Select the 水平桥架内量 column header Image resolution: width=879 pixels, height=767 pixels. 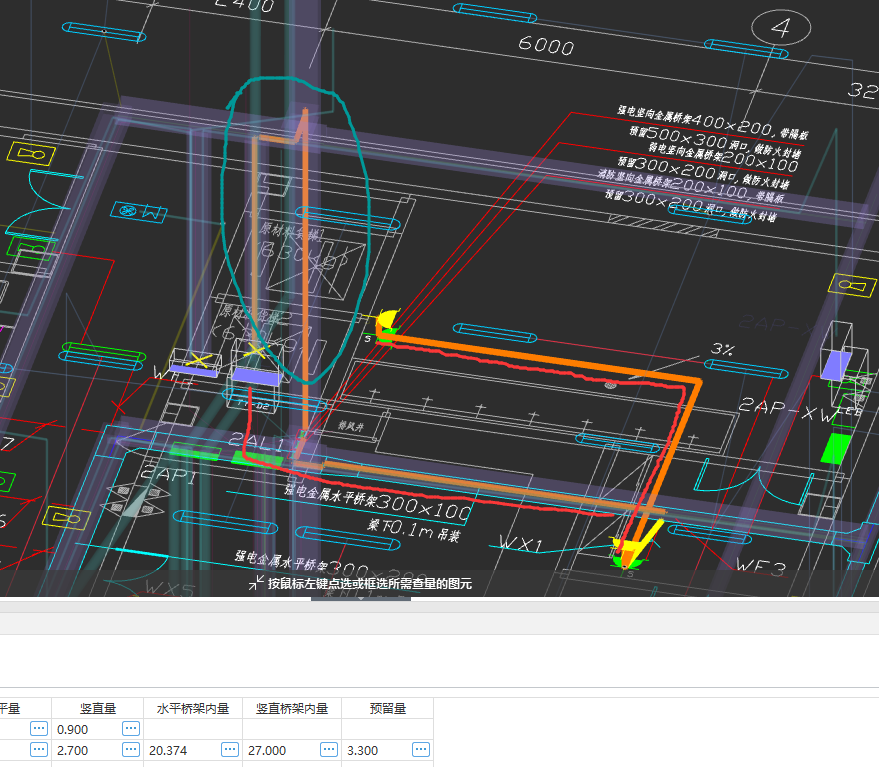click(193, 708)
